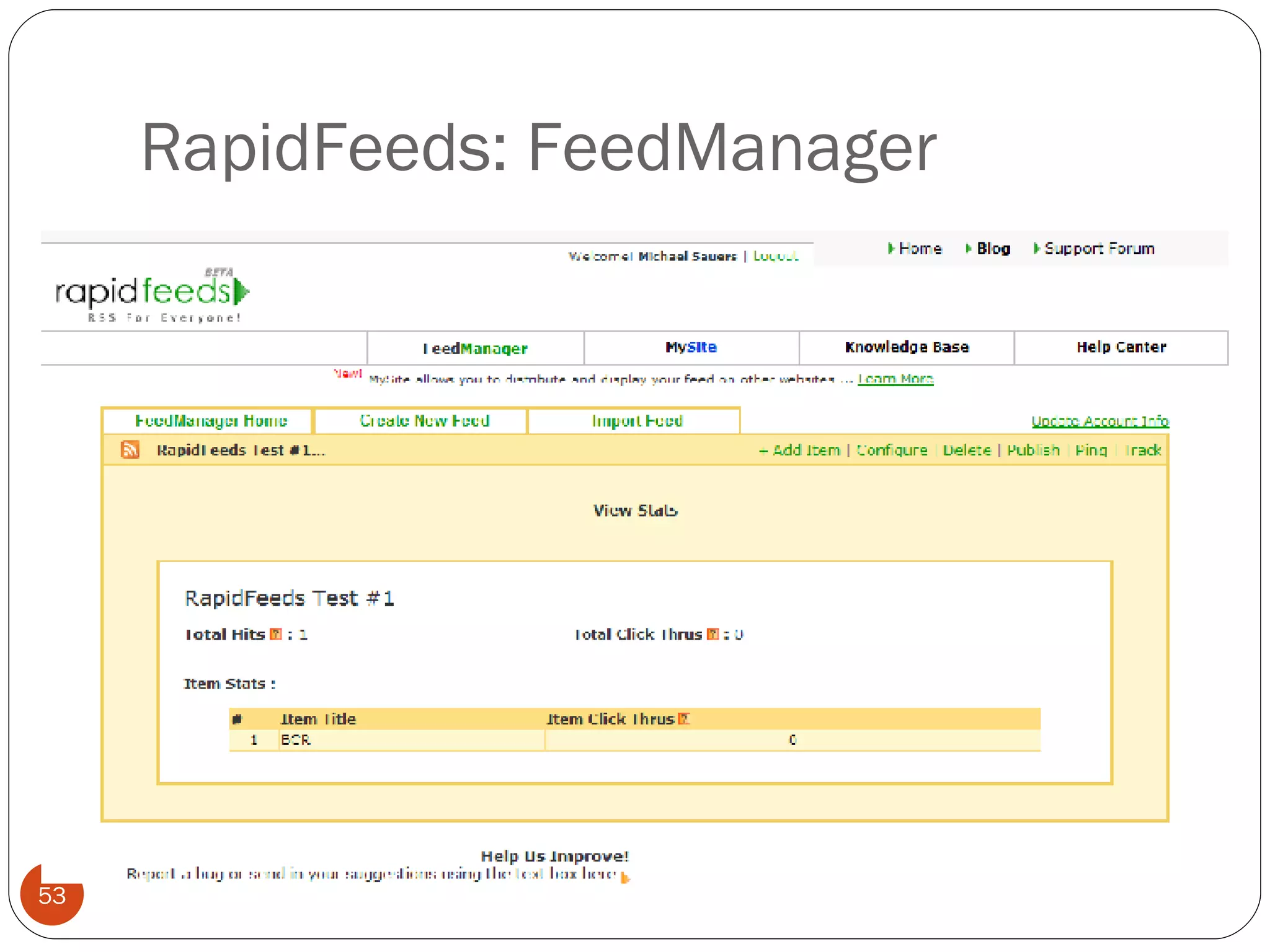Screen dimensions: 1270x952
Task: Click the click thrus value 0 in BCR row
Action: tap(793, 740)
